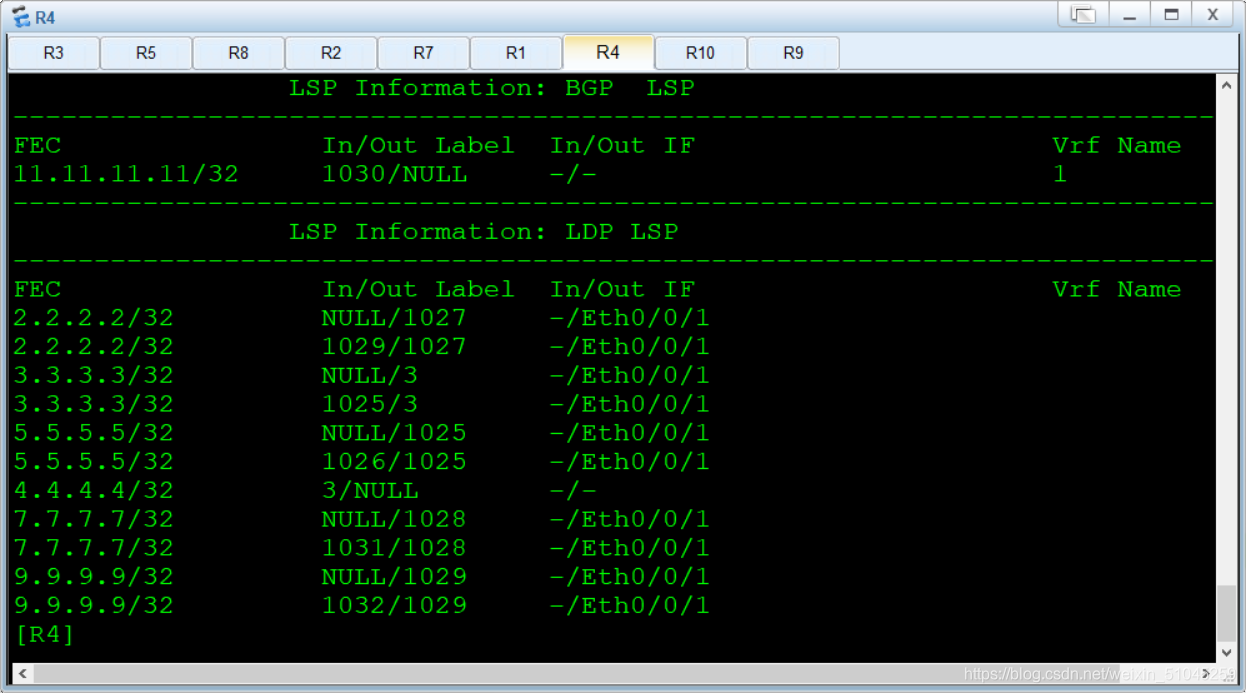
Task: Switch to the R1 tab
Action: click(x=516, y=53)
